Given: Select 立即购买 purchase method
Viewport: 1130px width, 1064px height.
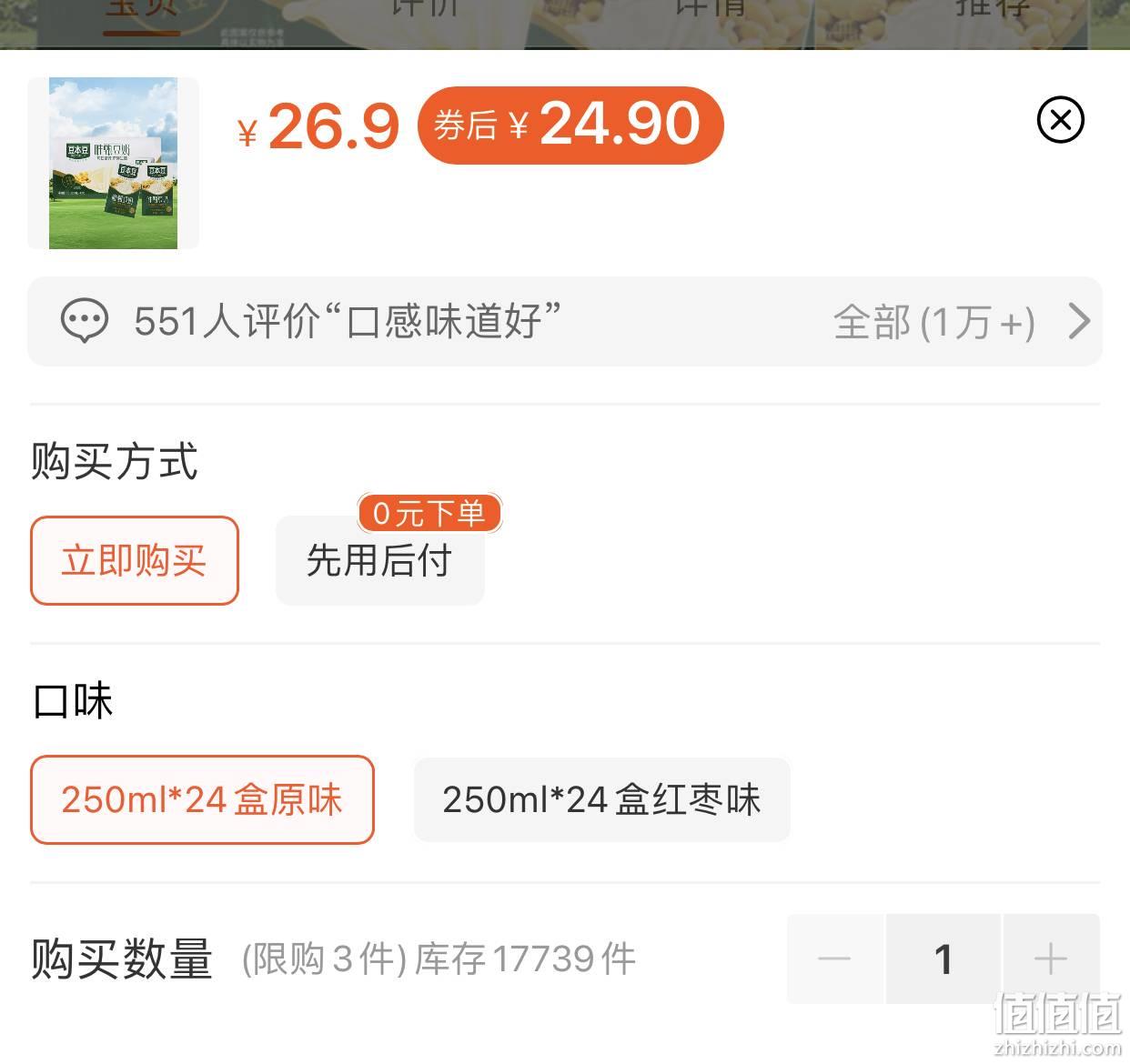Looking at the screenshot, I should [135, 560].
